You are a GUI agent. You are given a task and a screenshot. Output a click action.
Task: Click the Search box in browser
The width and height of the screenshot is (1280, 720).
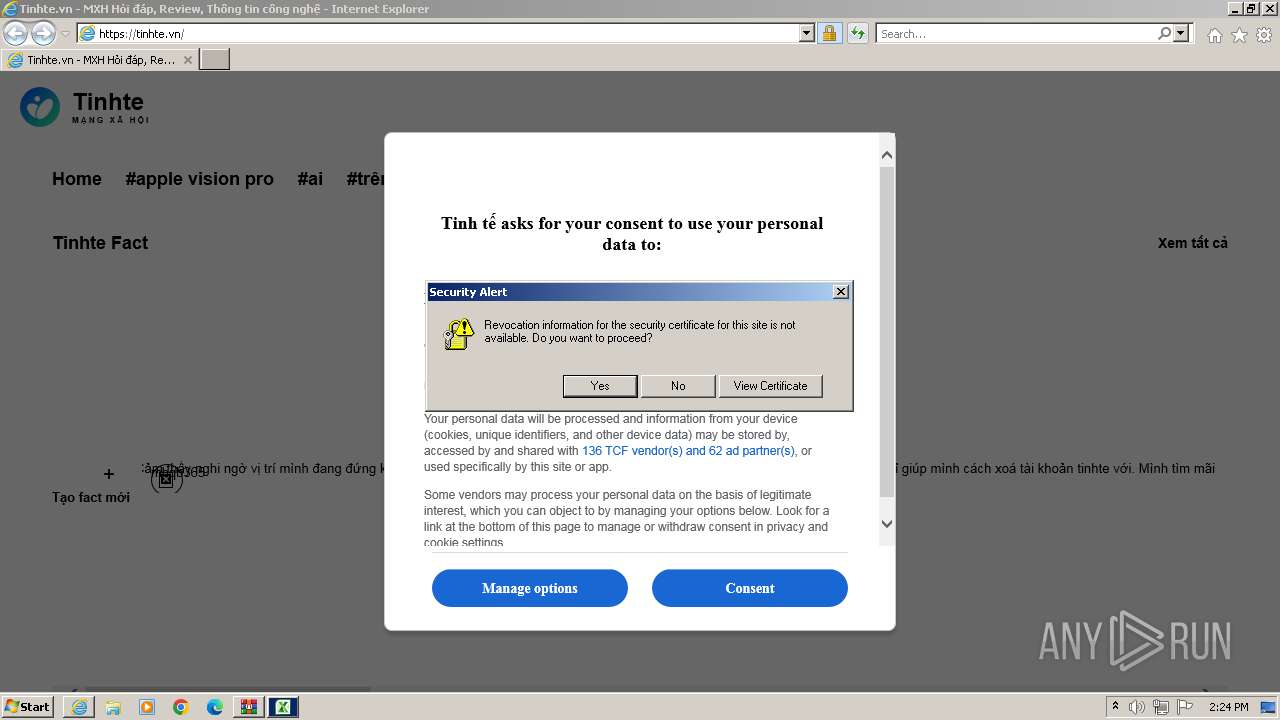coord(1017,34)
